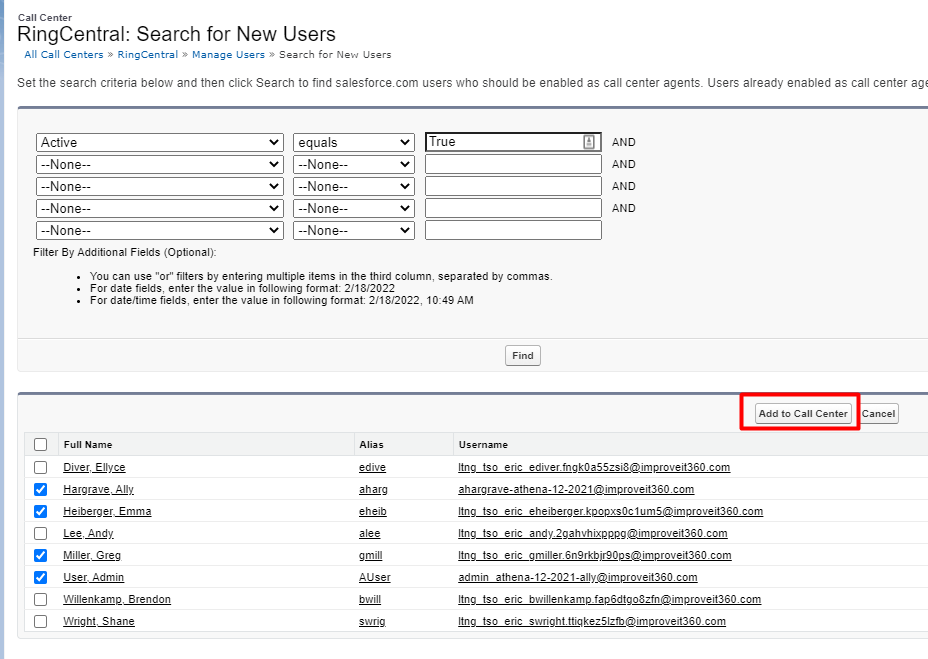The height and width of the screenshot is (659, 928).
Task: Uncheck the box for Hargrave, Ally
Action: coord(40,489)
